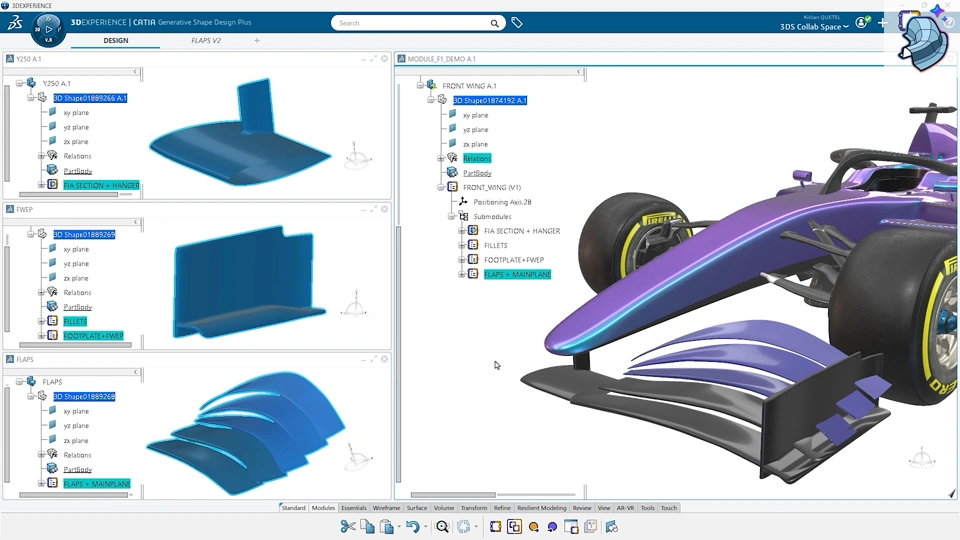Select xy plane in FWEP tree
960x540 pixels.
(x=76, y=249)
